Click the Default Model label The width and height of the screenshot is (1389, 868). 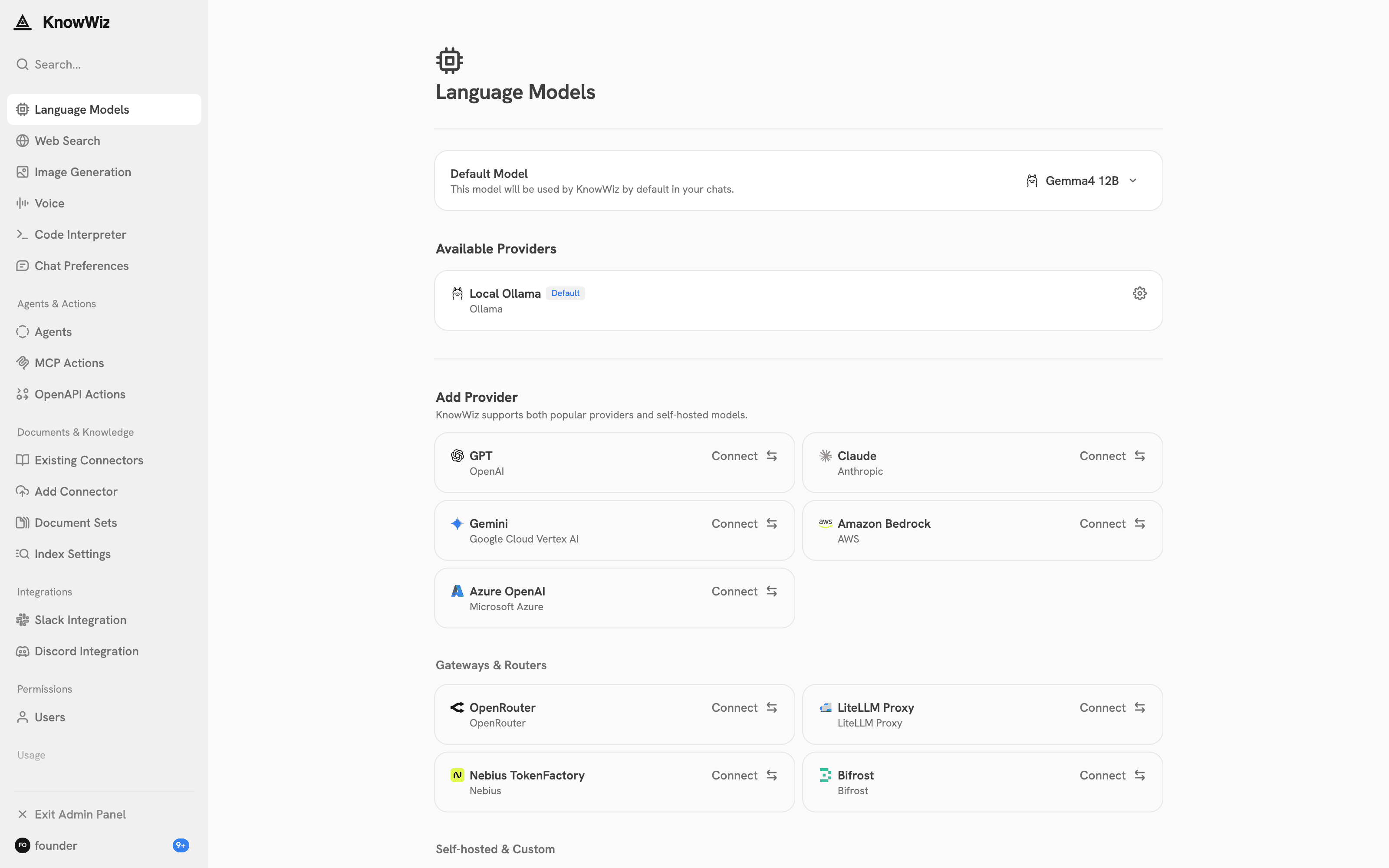coord(489,173)
